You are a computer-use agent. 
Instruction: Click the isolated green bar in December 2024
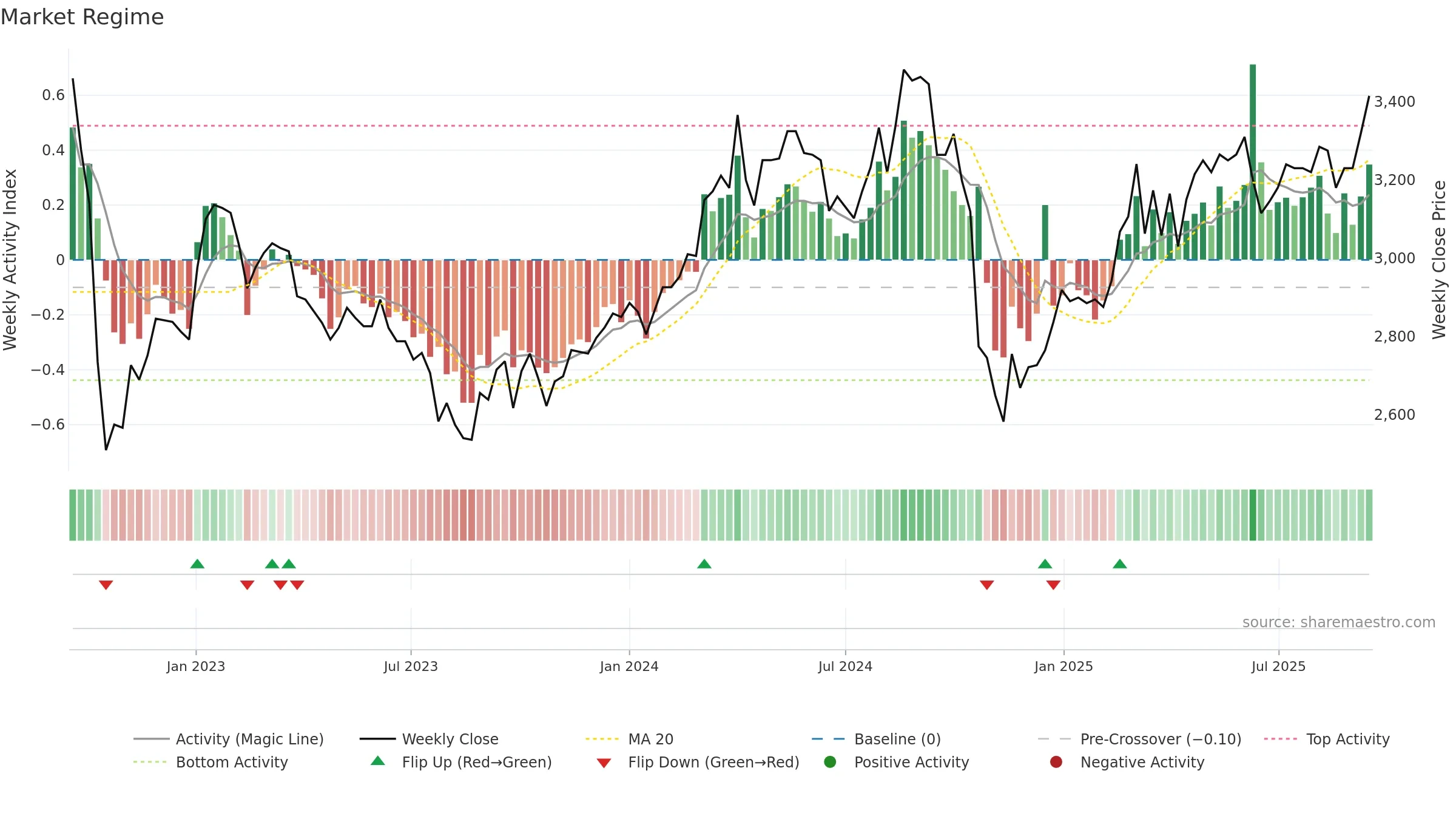(x=1045, y=232)
